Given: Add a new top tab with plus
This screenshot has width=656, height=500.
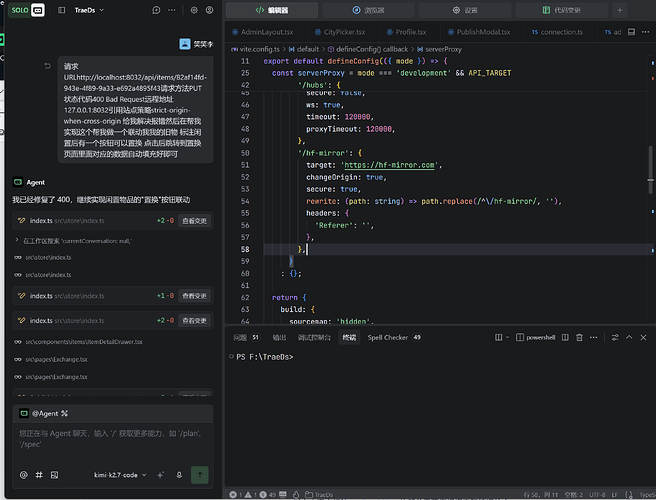Looking at the screenshot, I should coord(620,10).
